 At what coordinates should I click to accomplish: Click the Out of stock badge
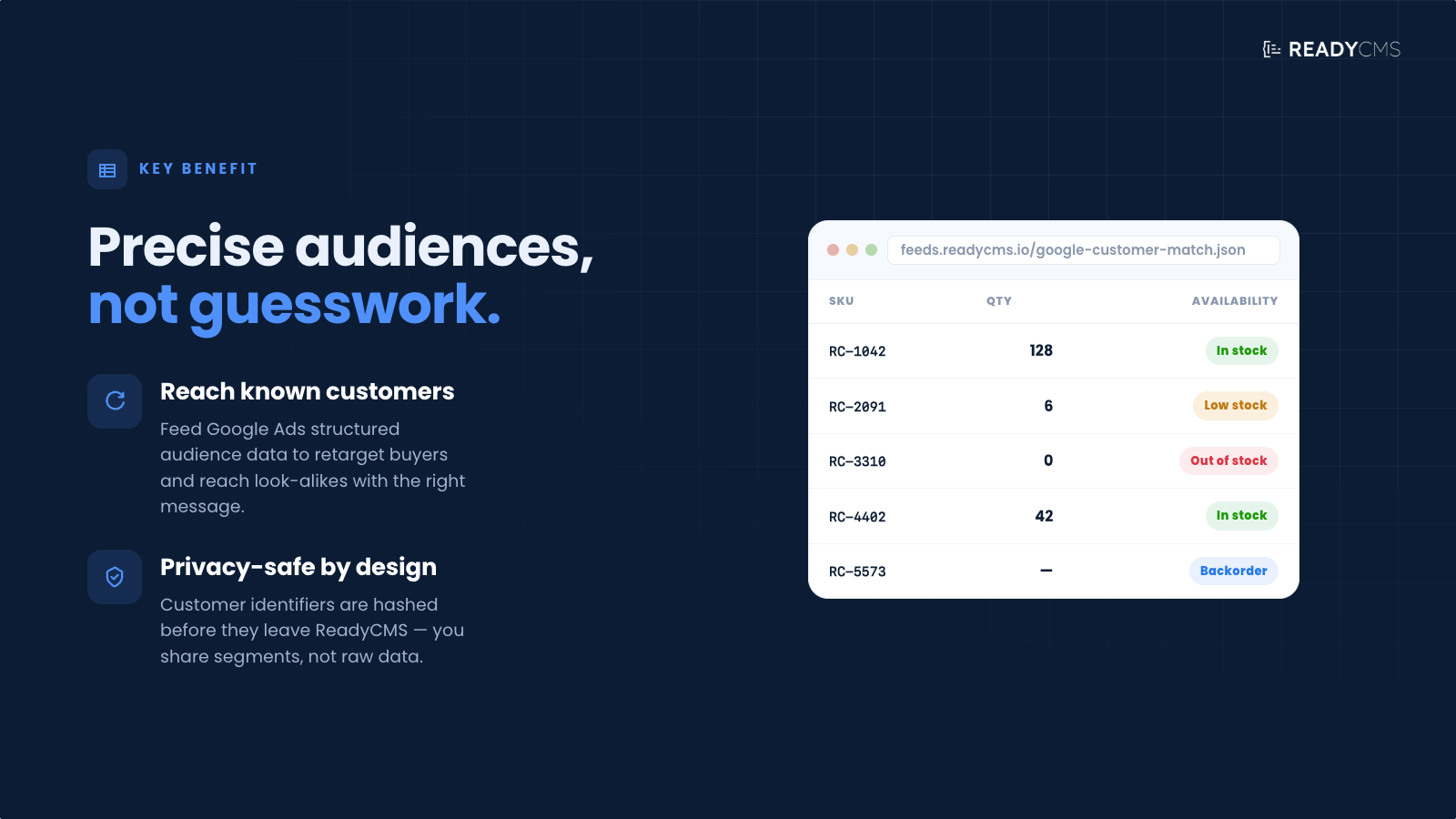[1228, 460]
